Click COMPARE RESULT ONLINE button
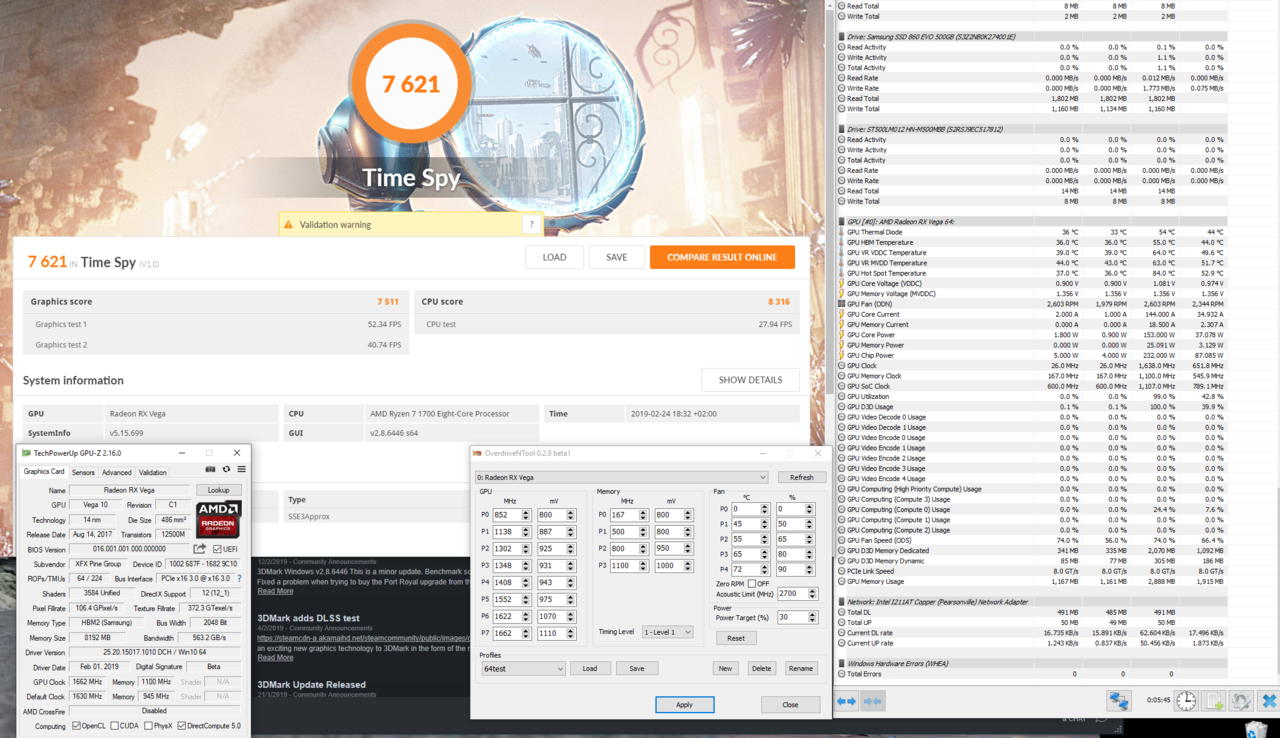Viewport: 1280px width, 738px height. [x=722, y=257]
